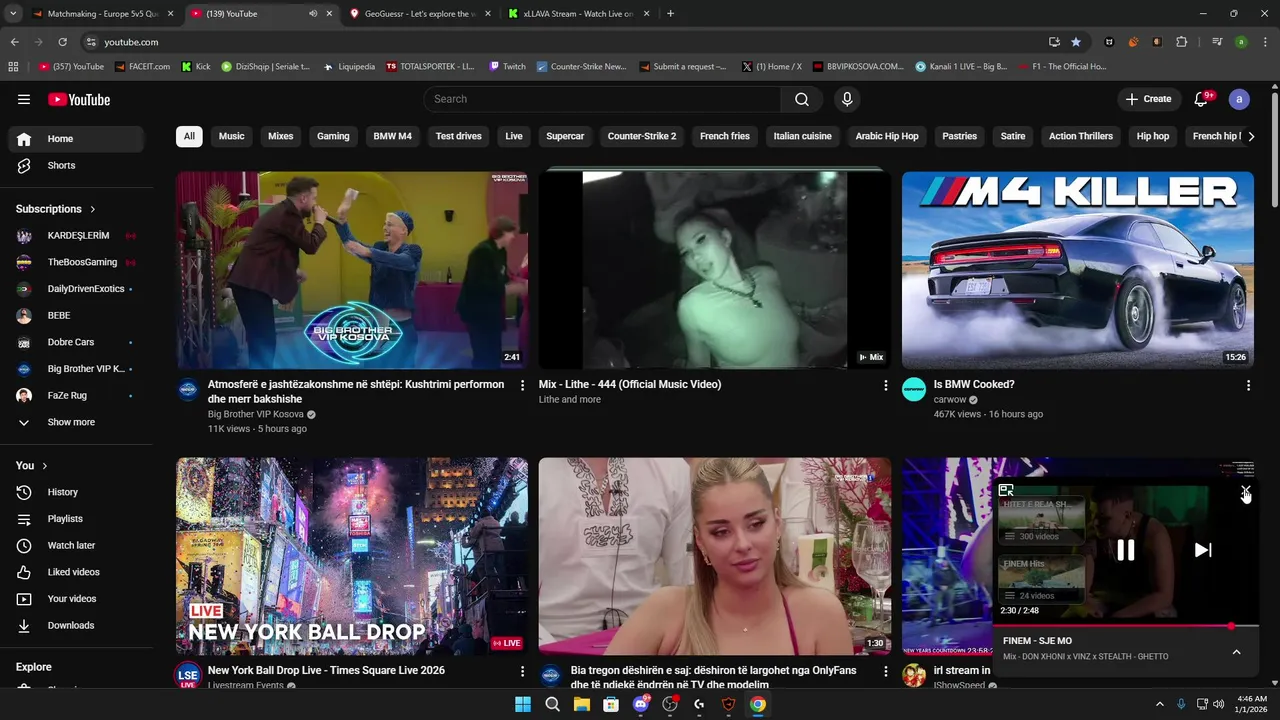Image resolution: width=1280 pixels, height=720 pixels.
Task: Reload the page
Action: (x=62, y=42)
